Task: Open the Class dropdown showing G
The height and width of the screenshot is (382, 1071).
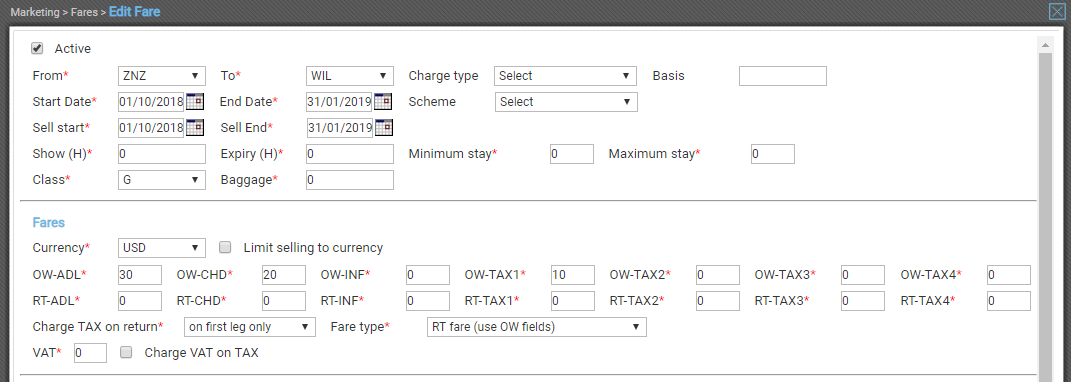Action: 162,180
